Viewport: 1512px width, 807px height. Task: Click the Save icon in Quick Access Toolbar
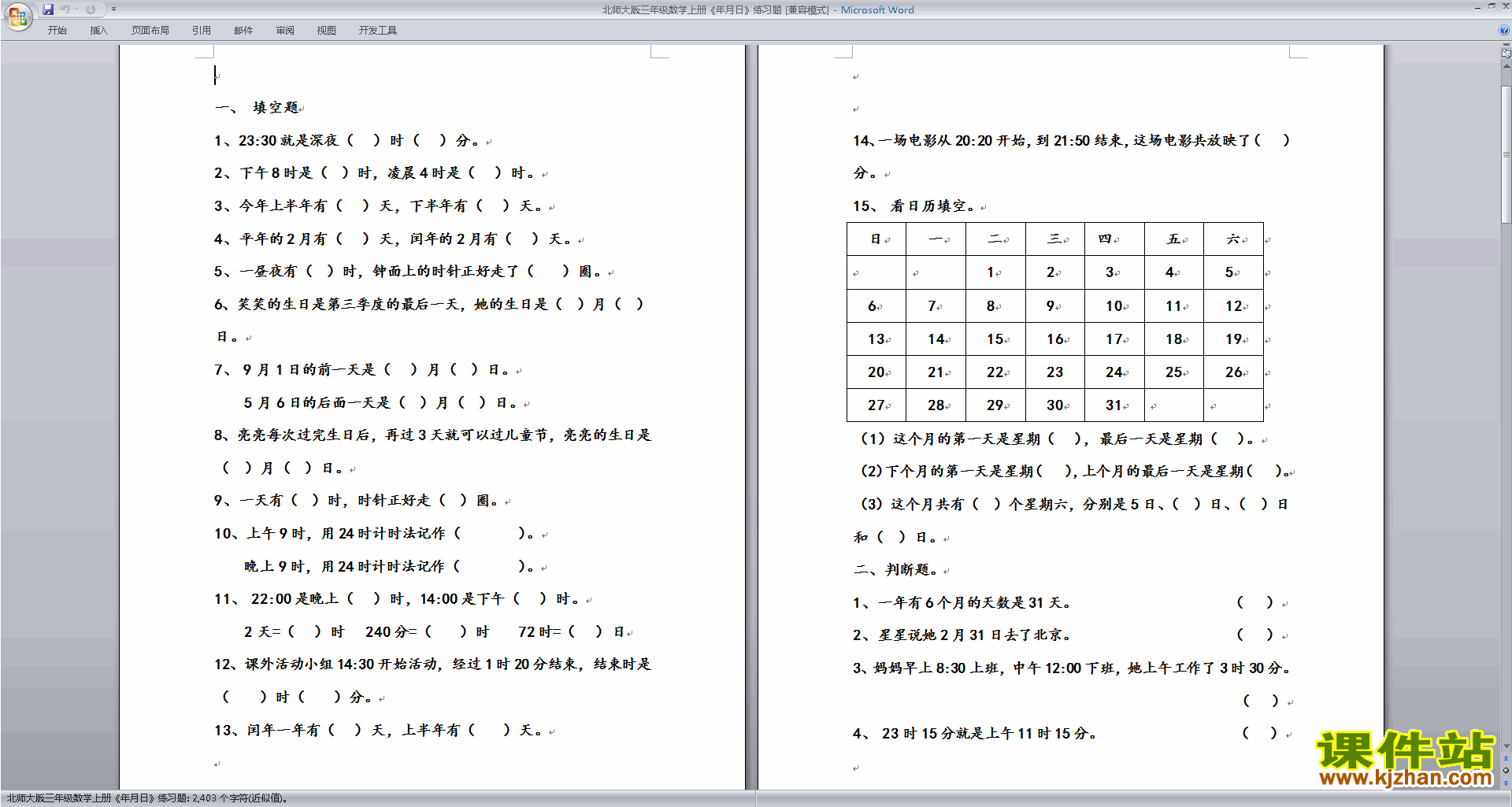(48, 9)
